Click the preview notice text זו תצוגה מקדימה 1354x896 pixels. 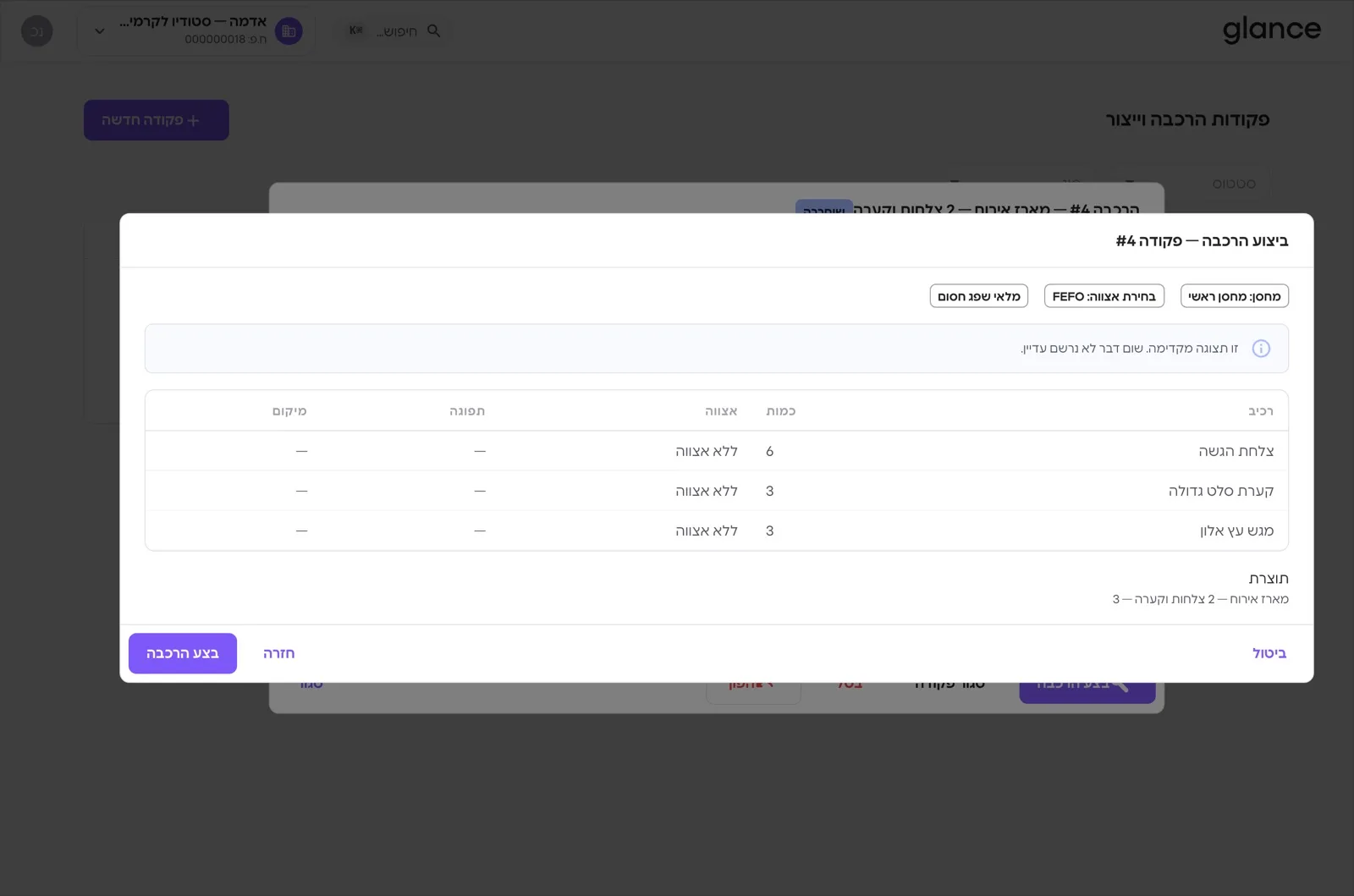pyautogui.click(x=1130, y=349)
